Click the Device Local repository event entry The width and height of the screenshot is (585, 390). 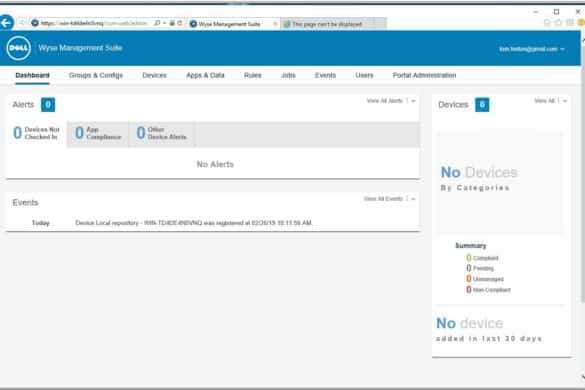pyautogui.click(x=194, y=223)
